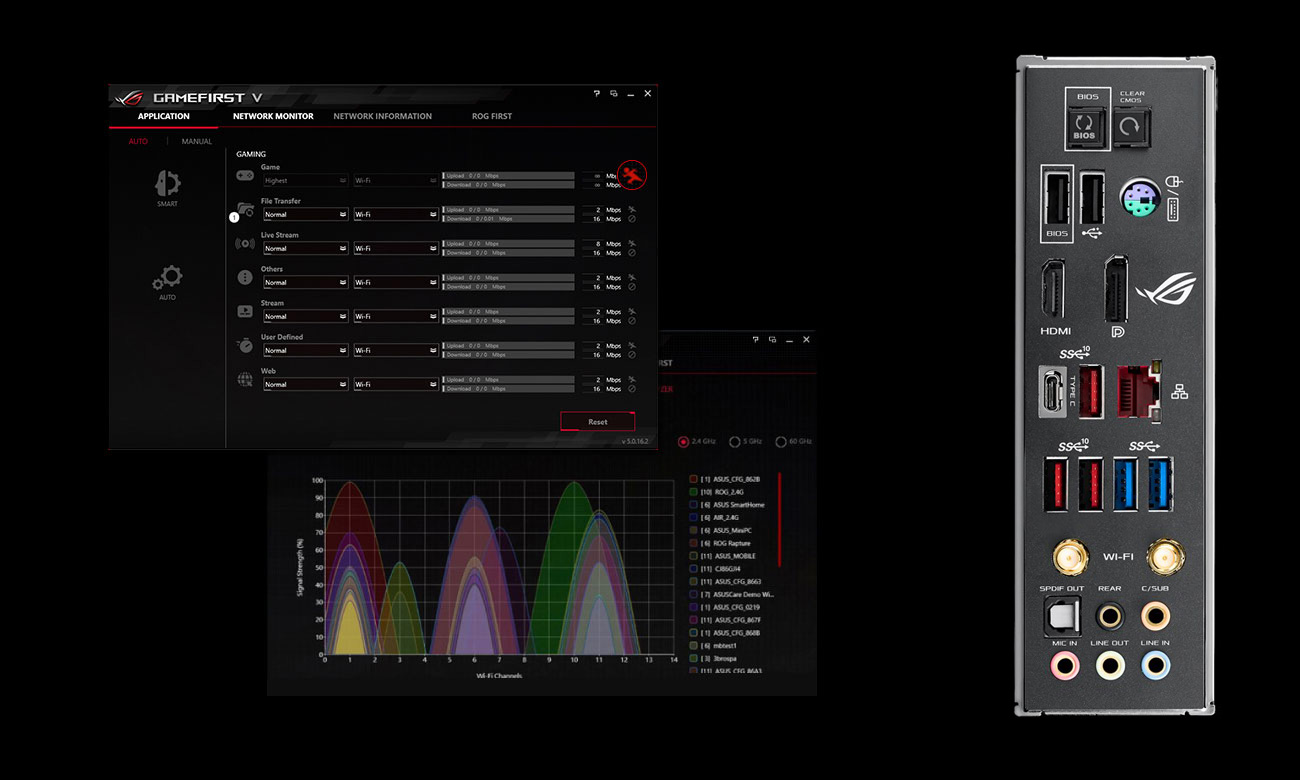Open Stream priority dropdown
The width and height of the screenshot is (1300, 780).
[305, 316]
